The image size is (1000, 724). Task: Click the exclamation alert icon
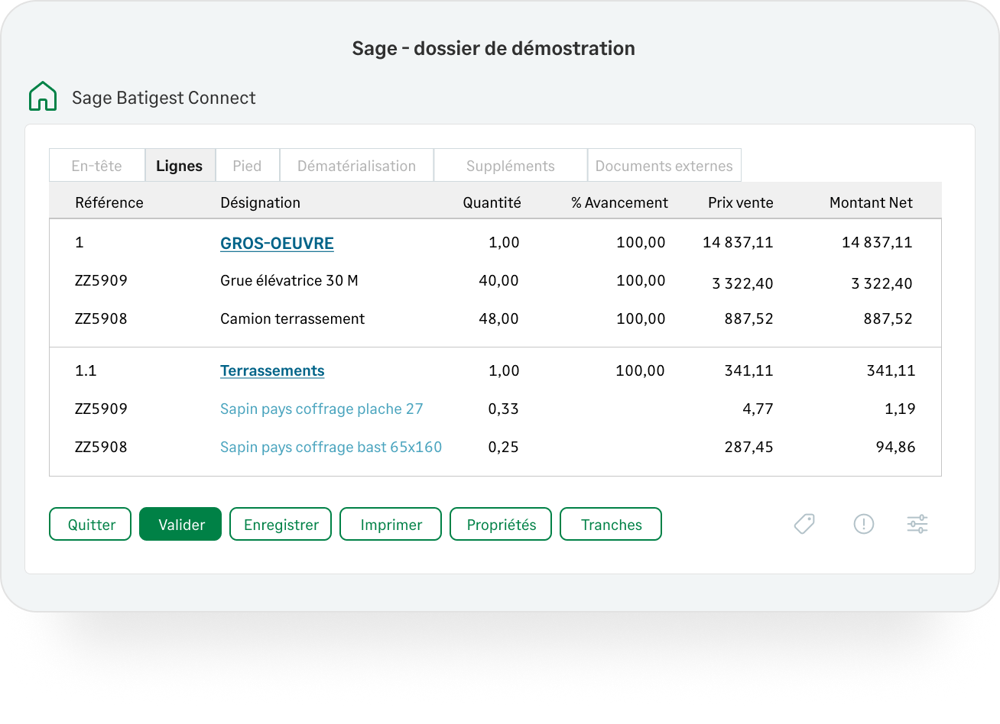point(864,524)
